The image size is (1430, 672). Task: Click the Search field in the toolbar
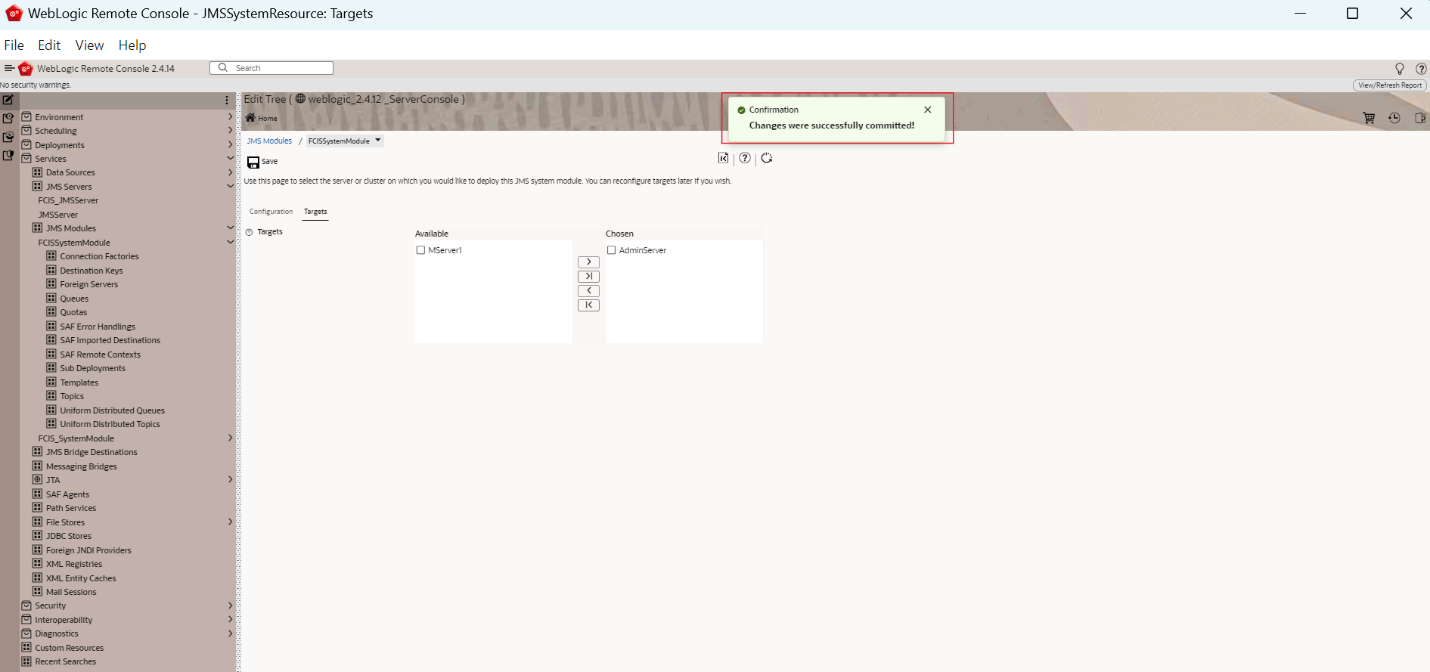(x=271, y=68)
